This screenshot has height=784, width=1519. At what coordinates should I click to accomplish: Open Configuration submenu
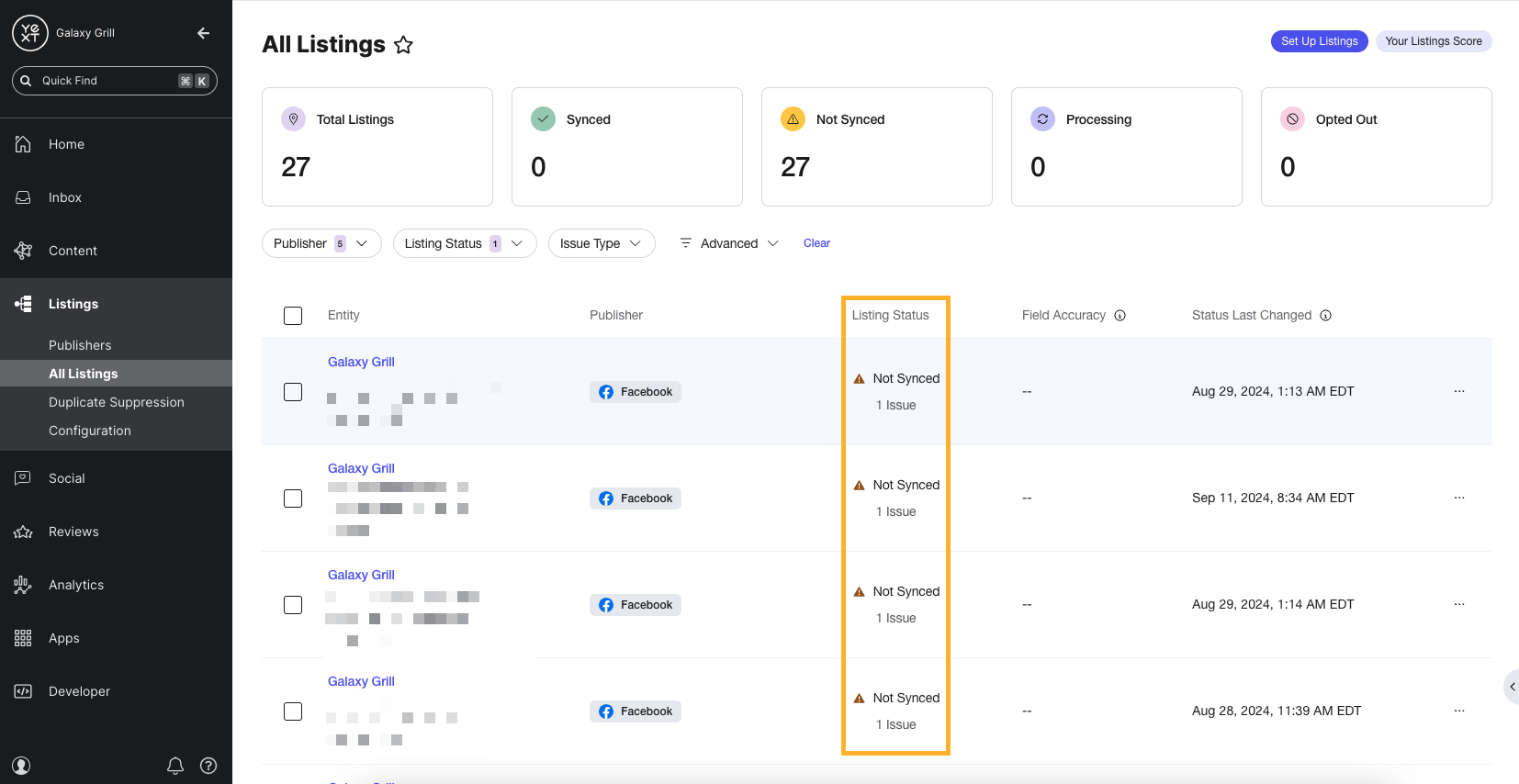click(90, 431)
